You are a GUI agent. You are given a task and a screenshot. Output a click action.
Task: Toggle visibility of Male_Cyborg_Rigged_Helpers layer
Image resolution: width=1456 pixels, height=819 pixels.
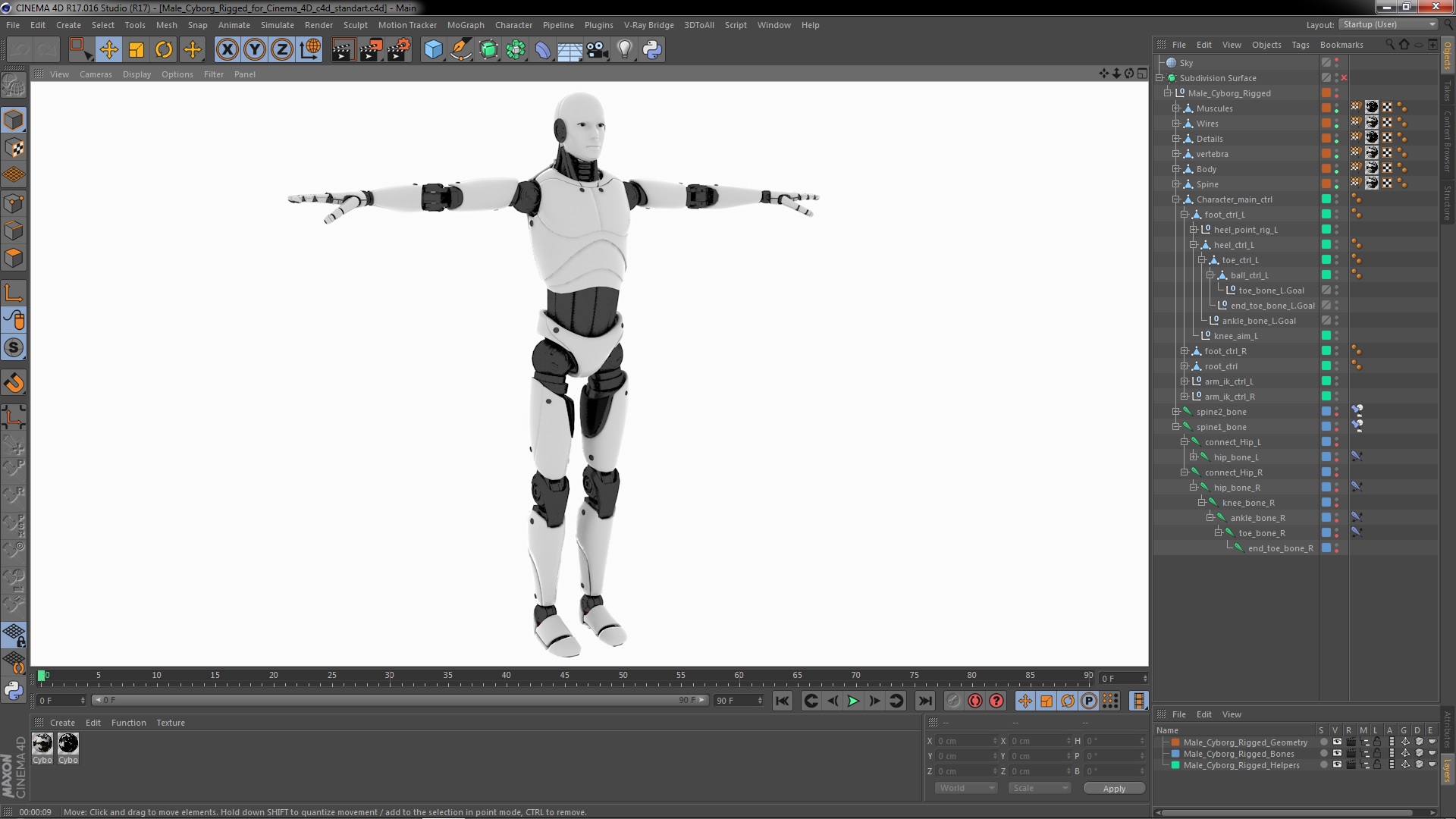(x=1337, y=765)
